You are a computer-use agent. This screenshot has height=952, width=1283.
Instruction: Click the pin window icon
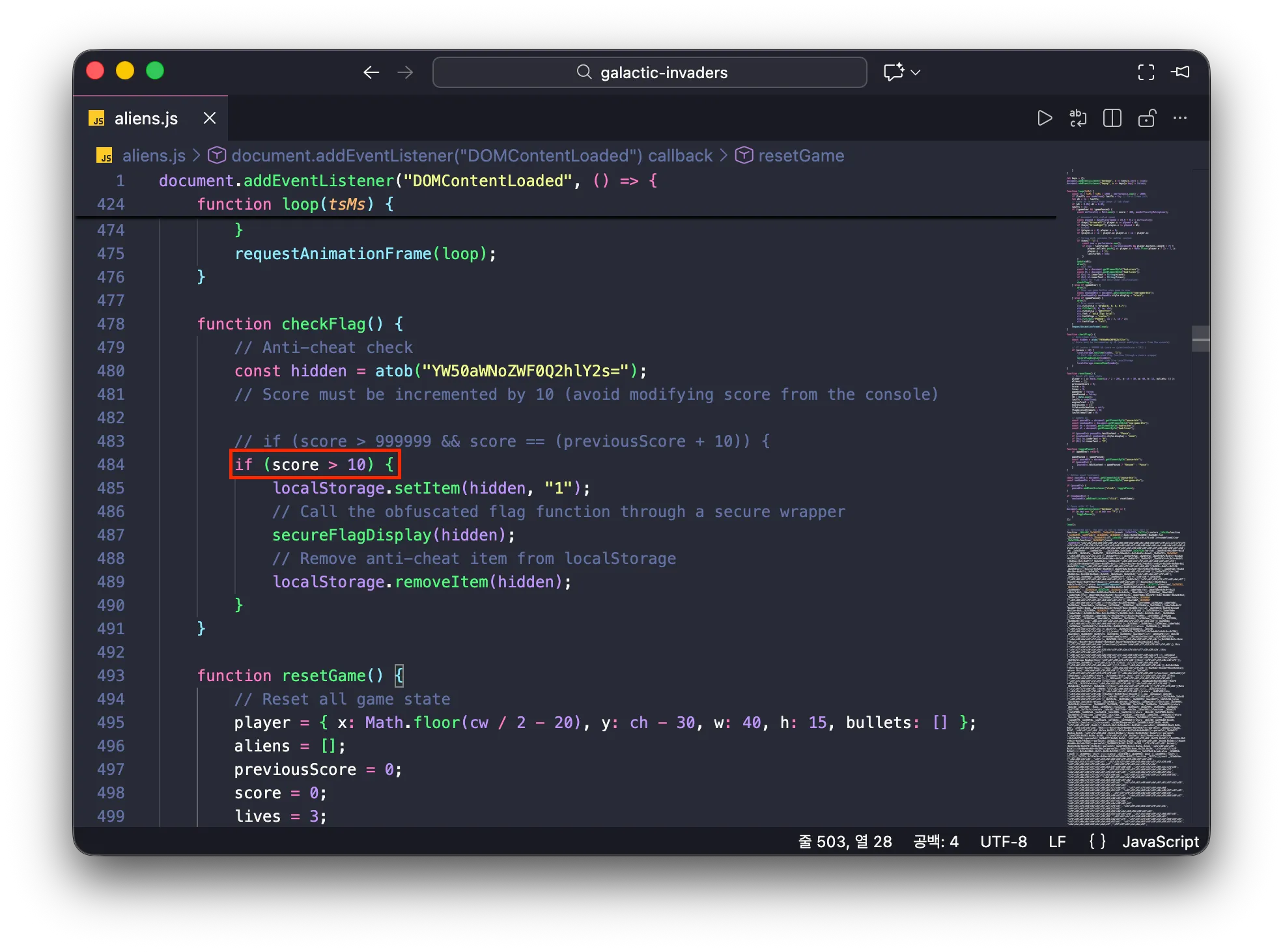click(1181, 72)
